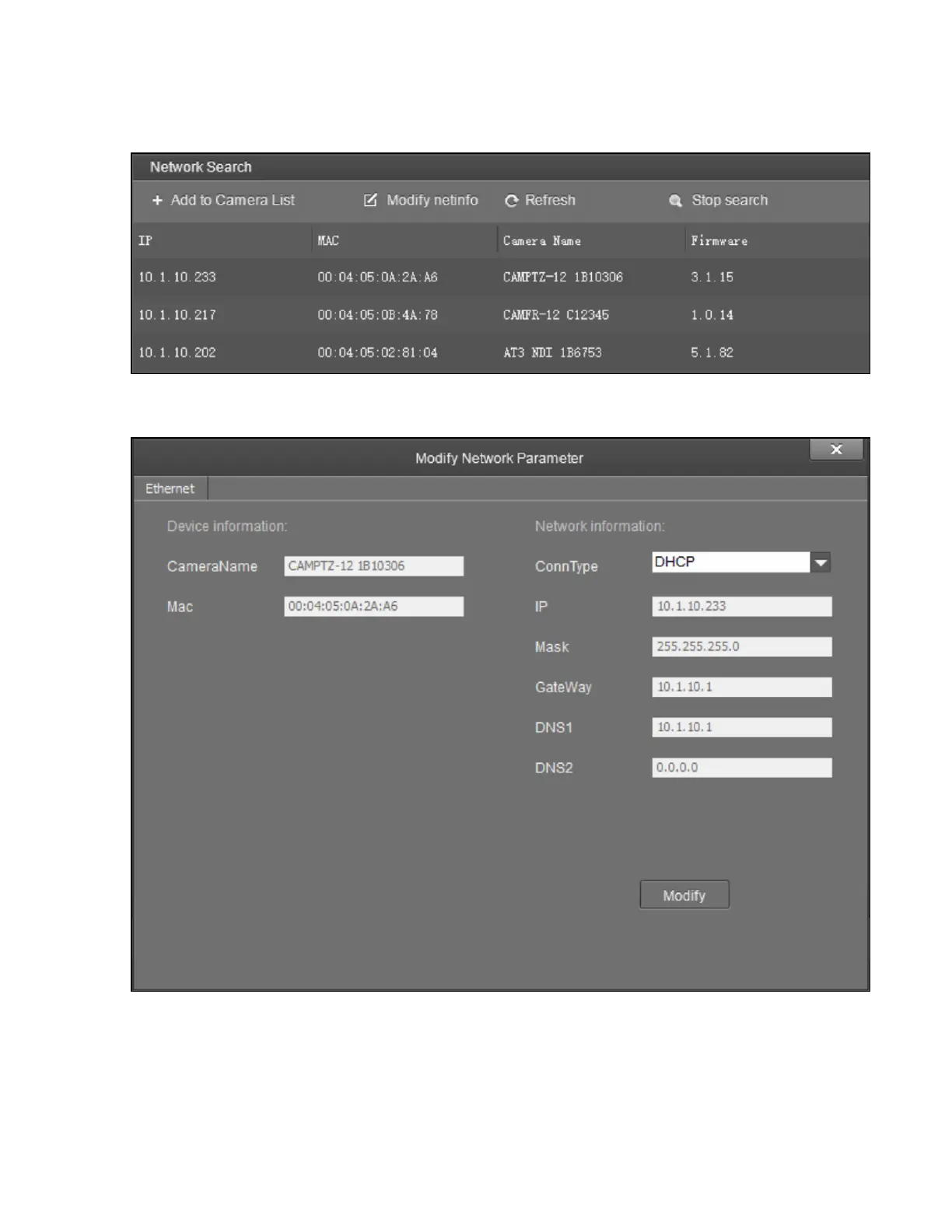Click MAC address 00:04:05:02:81:04
Viewport: 952px width, 1232px height.
pos(377,352)
